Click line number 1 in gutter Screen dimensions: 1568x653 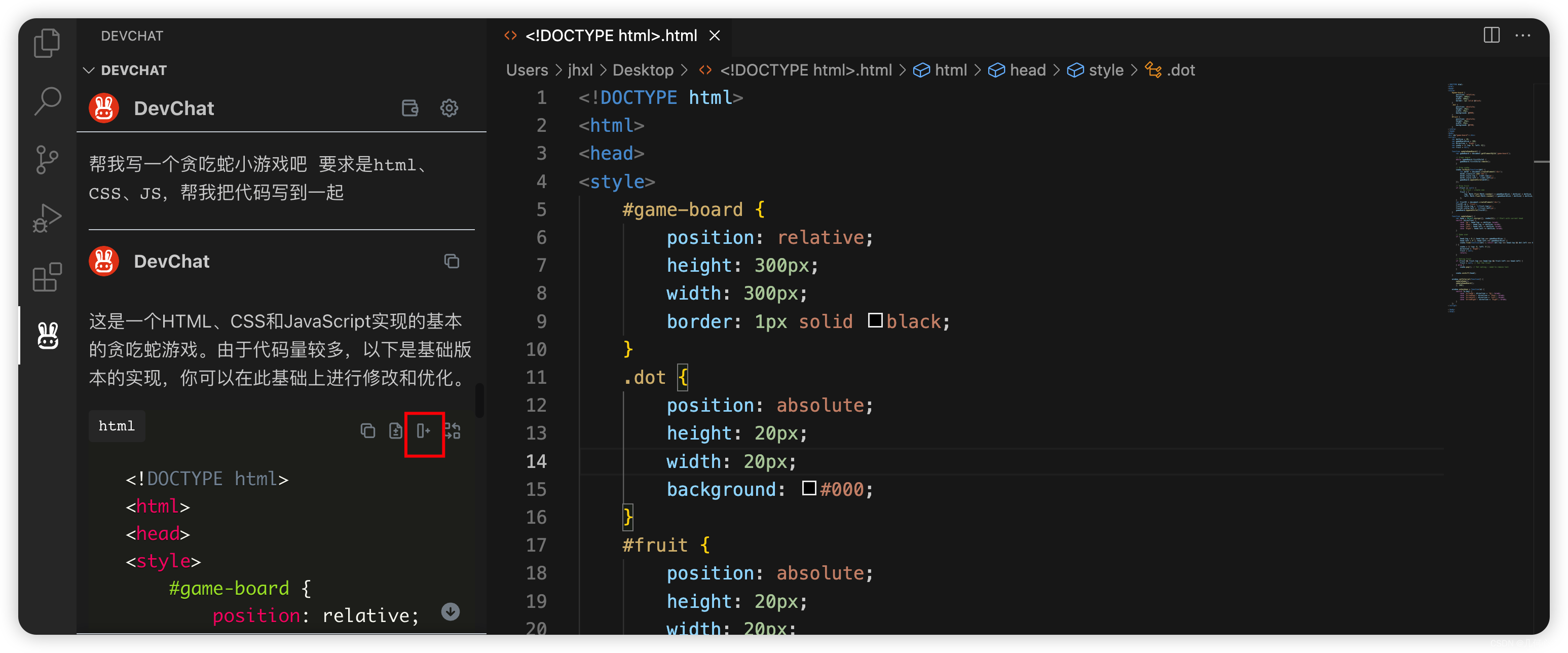541,98
